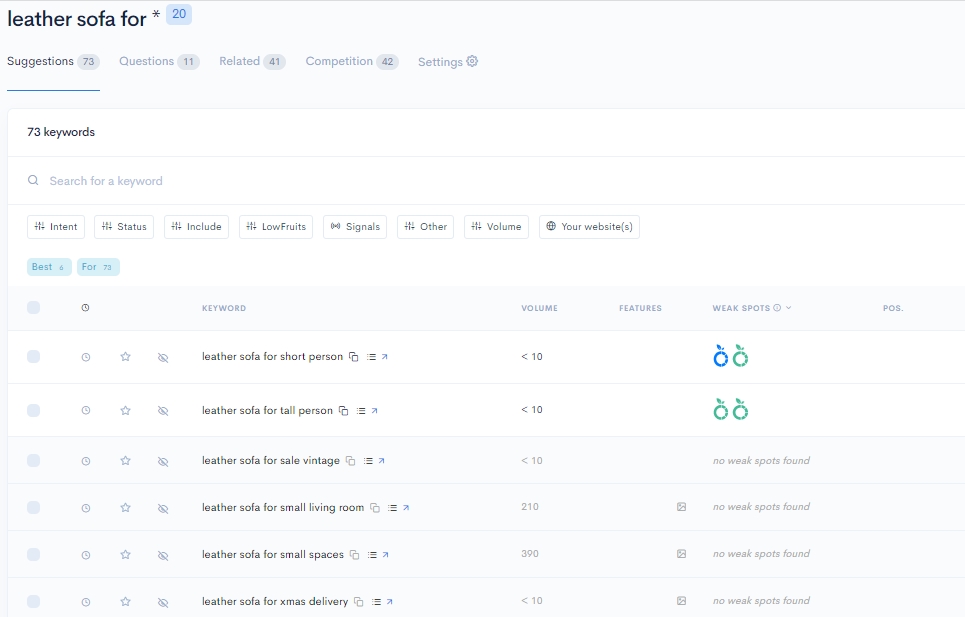Click image feature icon for 'small living room' row
This screenshot has height=617, width=965.
click(x=681, y=507)
